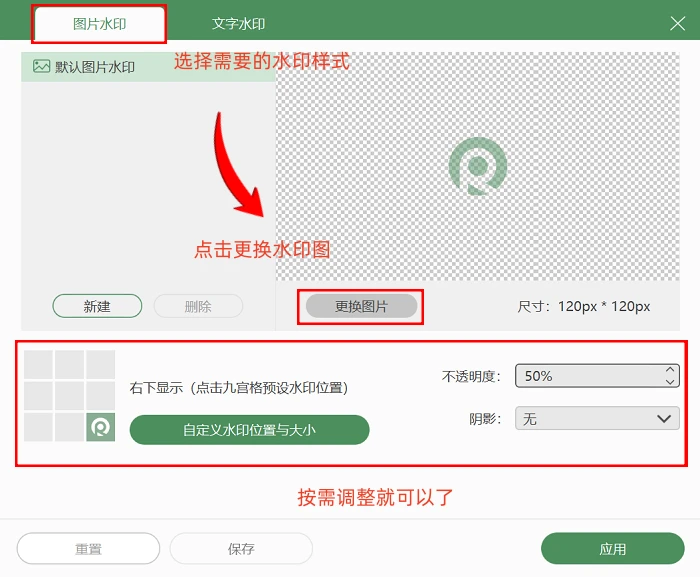Click the bottom-right cell with logo
Screen dimensions: 700x577
point(100,427)
